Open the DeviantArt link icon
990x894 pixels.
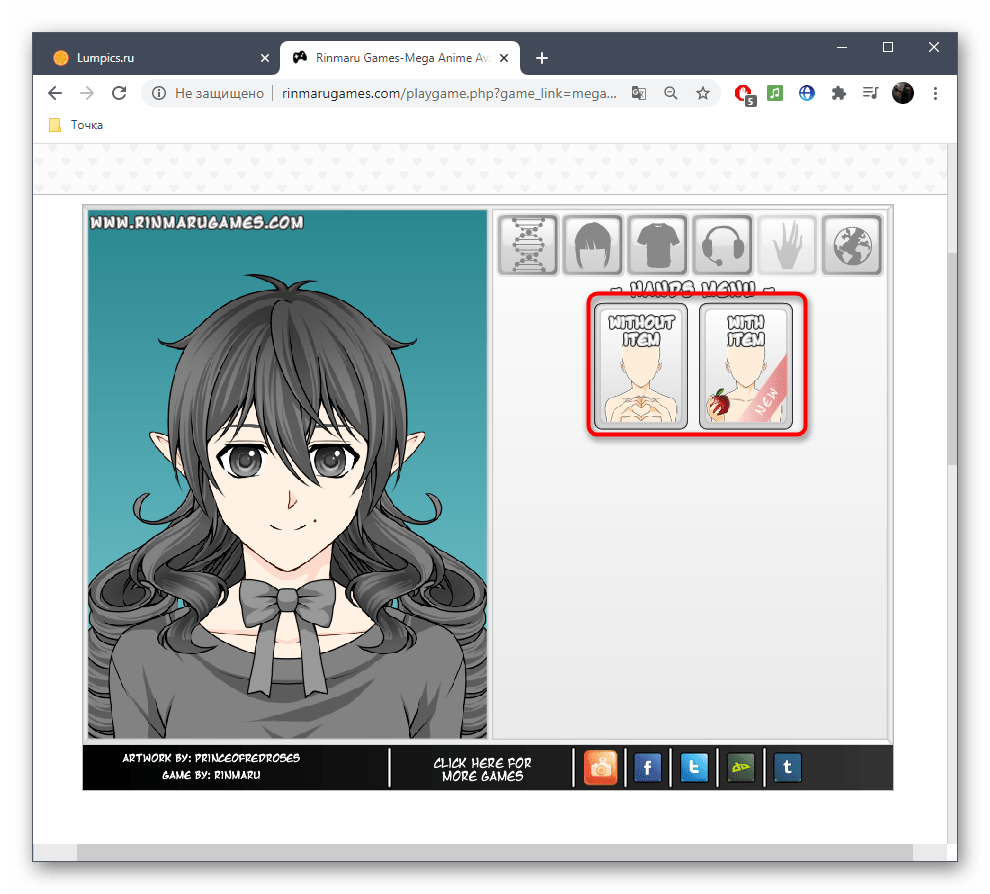pos(741,767)
